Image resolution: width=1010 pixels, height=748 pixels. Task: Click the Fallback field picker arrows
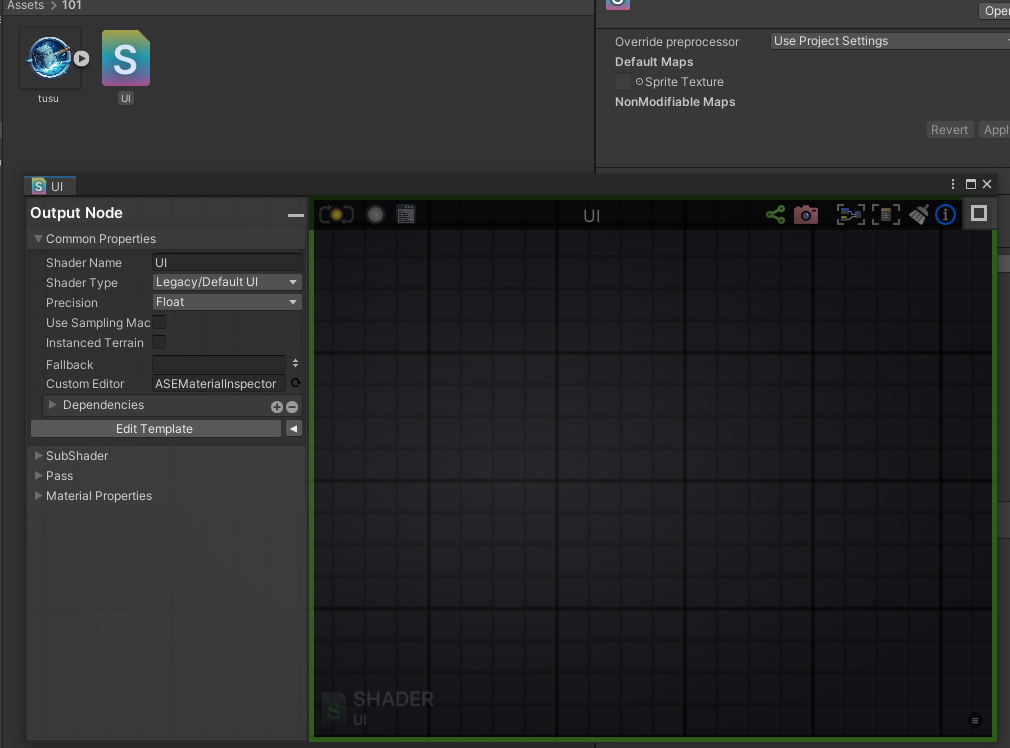coord(295,363)
